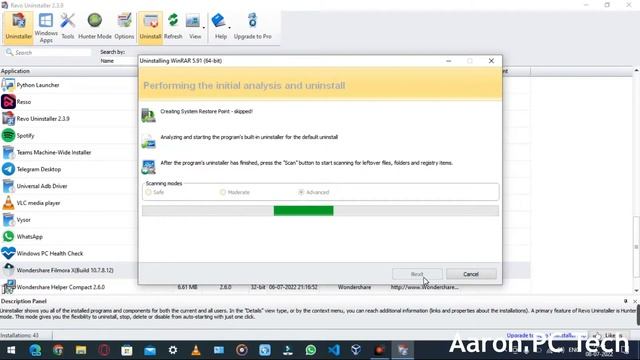This screenshot has width=640, height=360.
Task: Open the Windows Start menu
Action: pyautogui.click(x=11, y=350)
